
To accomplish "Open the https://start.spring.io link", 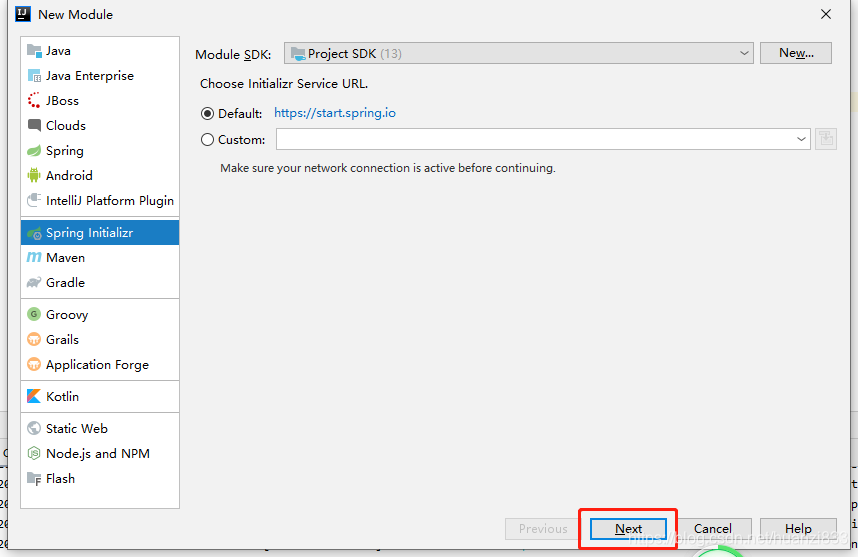I will point(335,113).
